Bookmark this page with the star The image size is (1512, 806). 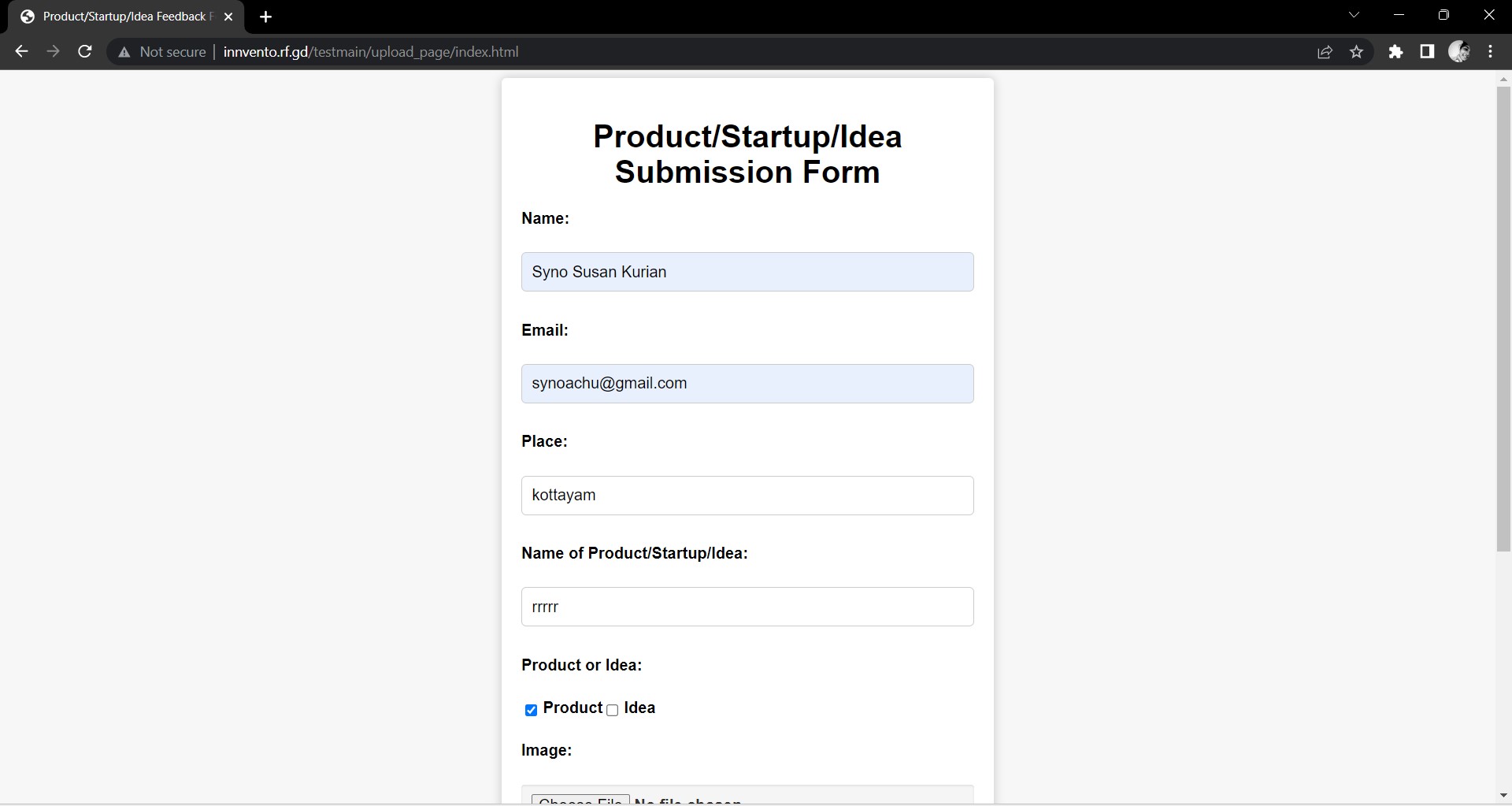click(x=1356, y=52)
